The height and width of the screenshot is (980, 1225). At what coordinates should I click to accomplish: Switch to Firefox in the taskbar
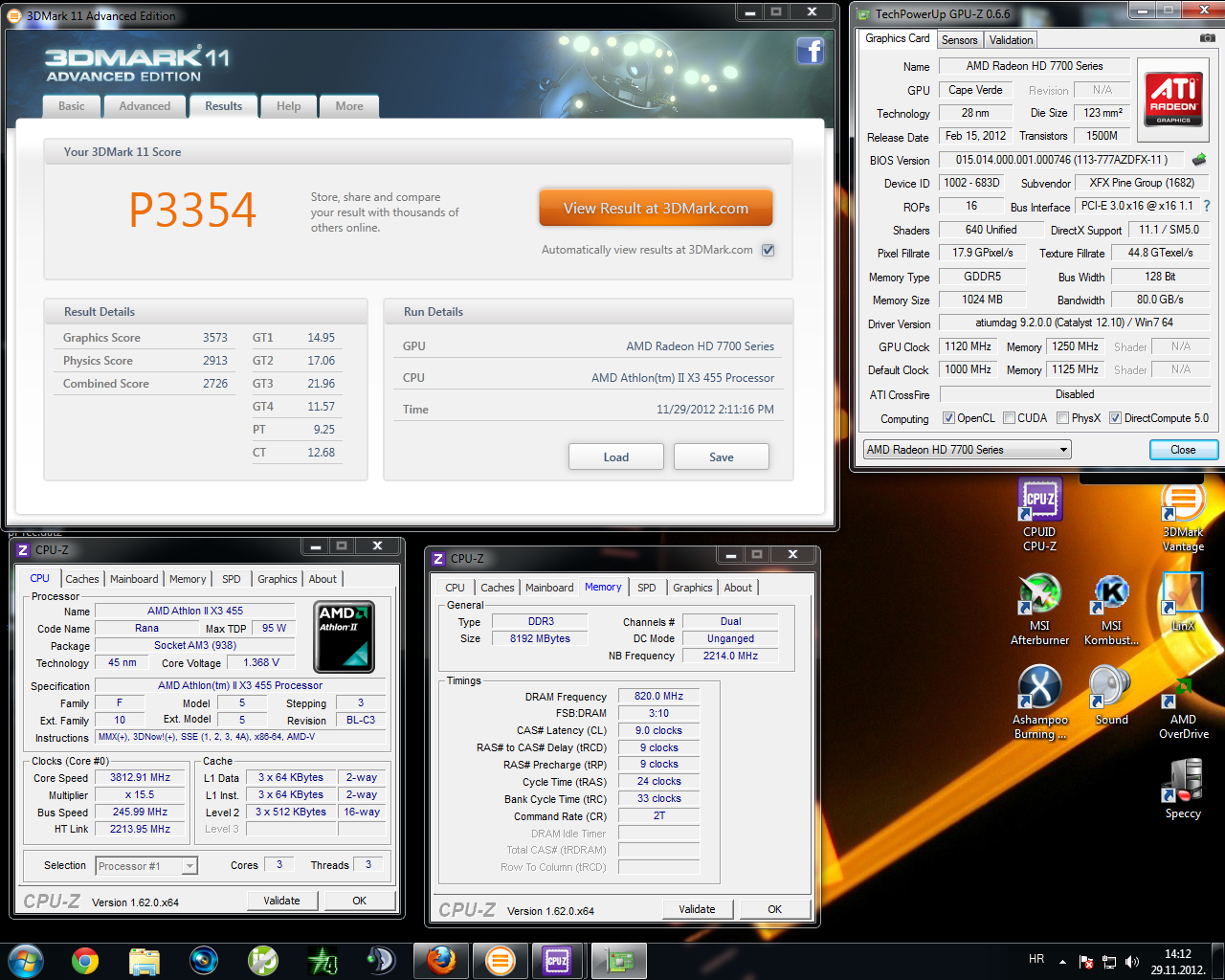point(441,960)
